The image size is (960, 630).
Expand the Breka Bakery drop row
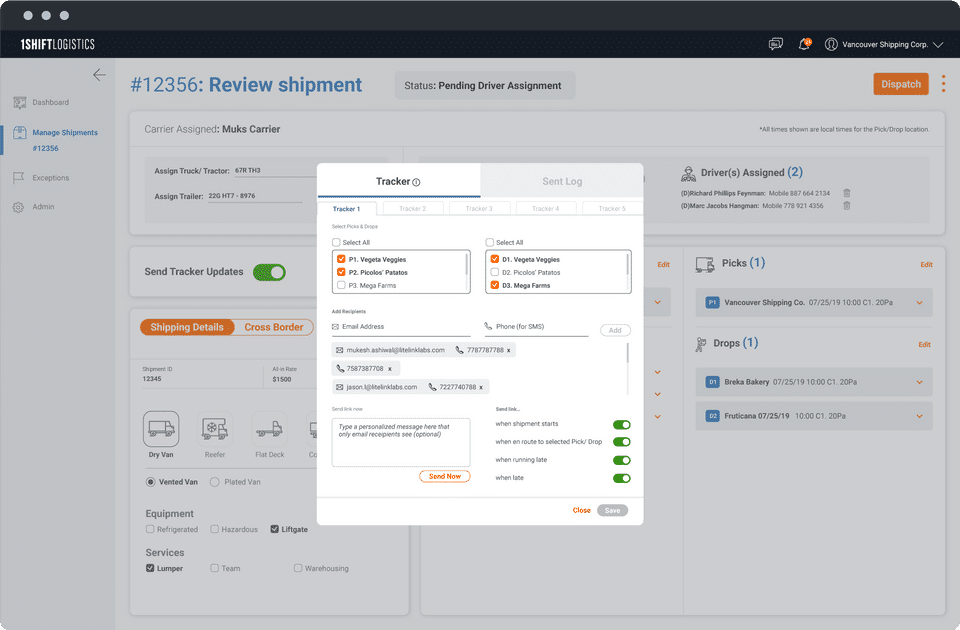pos(920,383)
